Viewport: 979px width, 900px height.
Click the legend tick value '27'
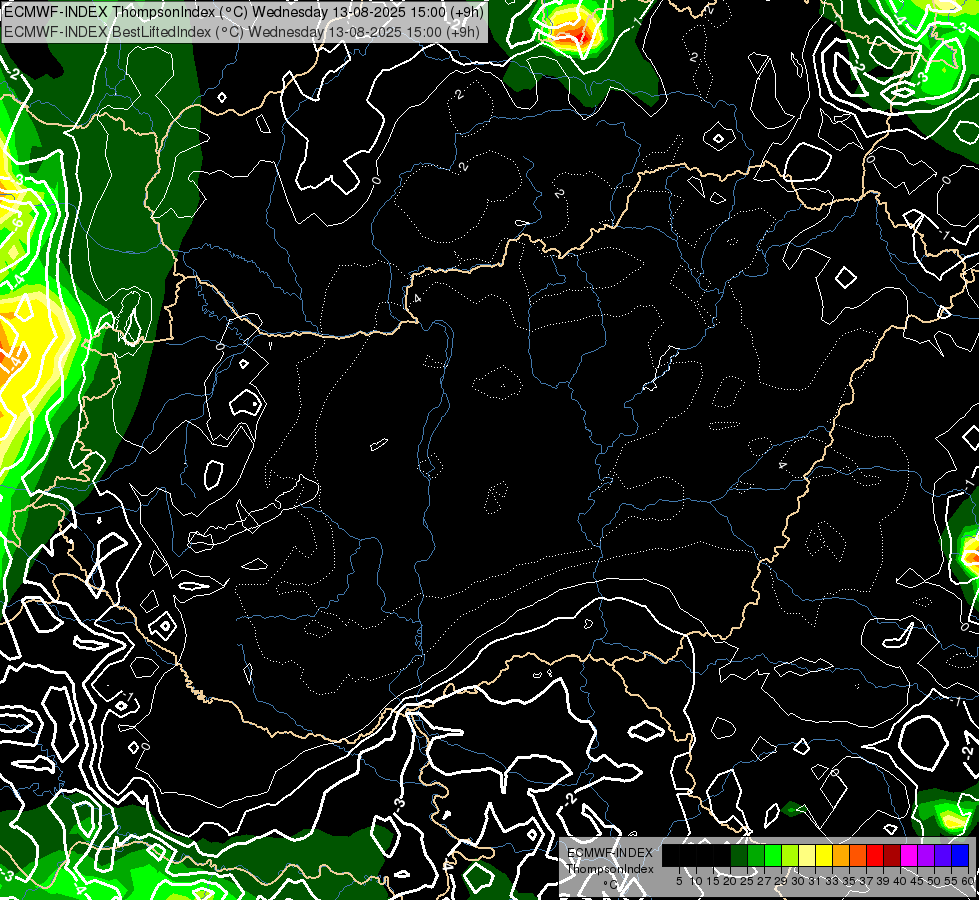pyautogui.click(x=764, y=881)
